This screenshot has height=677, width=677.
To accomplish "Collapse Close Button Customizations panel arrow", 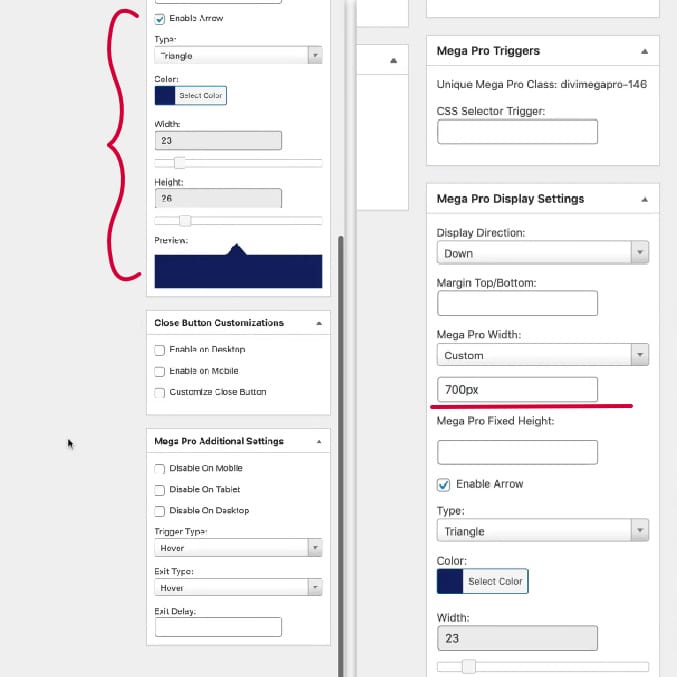I will pyautogui.click(x=319, y=324).
